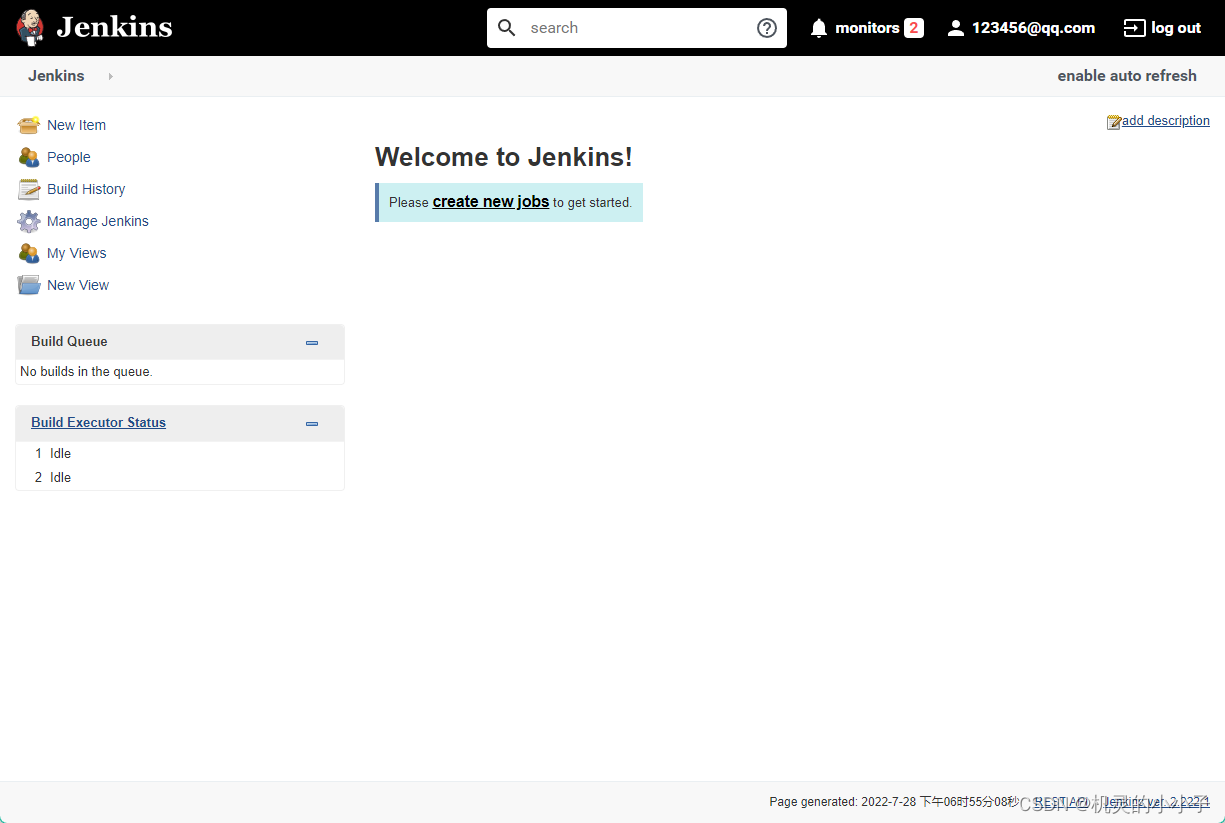Open New Item from sidebar

[76, 125]
